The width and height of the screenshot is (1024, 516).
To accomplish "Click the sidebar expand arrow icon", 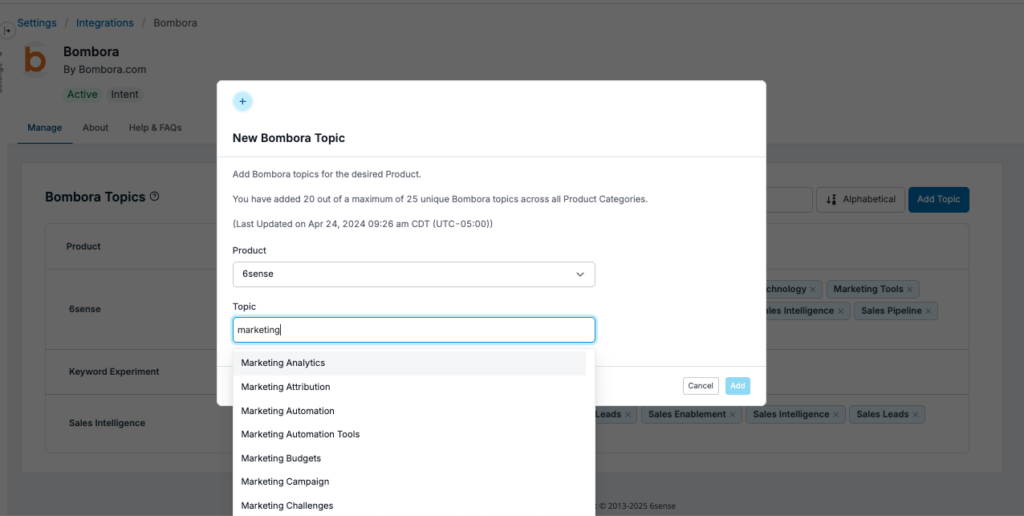I will click(x=8, y=31).
